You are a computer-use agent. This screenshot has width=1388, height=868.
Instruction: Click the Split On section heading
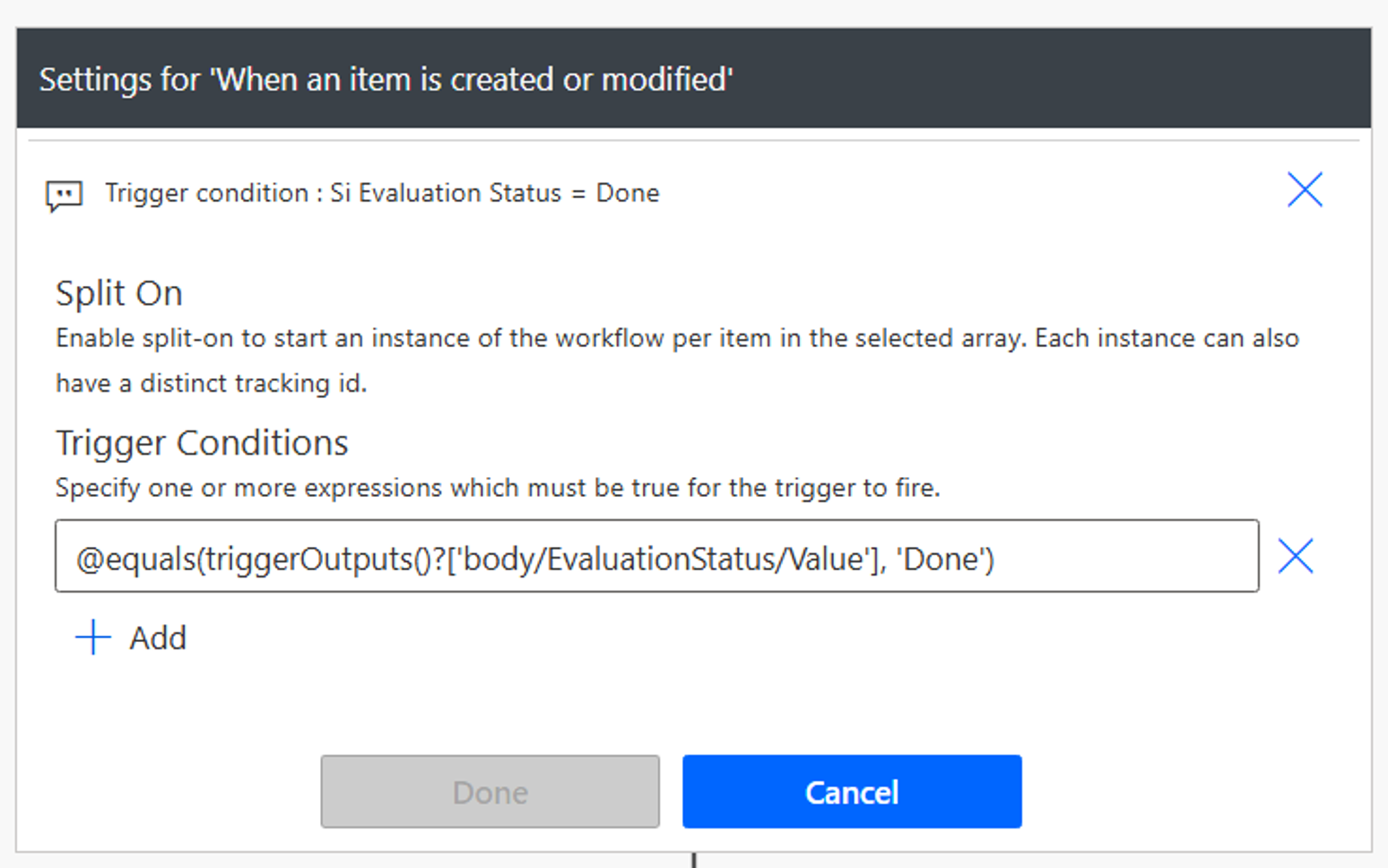(118, 292)
